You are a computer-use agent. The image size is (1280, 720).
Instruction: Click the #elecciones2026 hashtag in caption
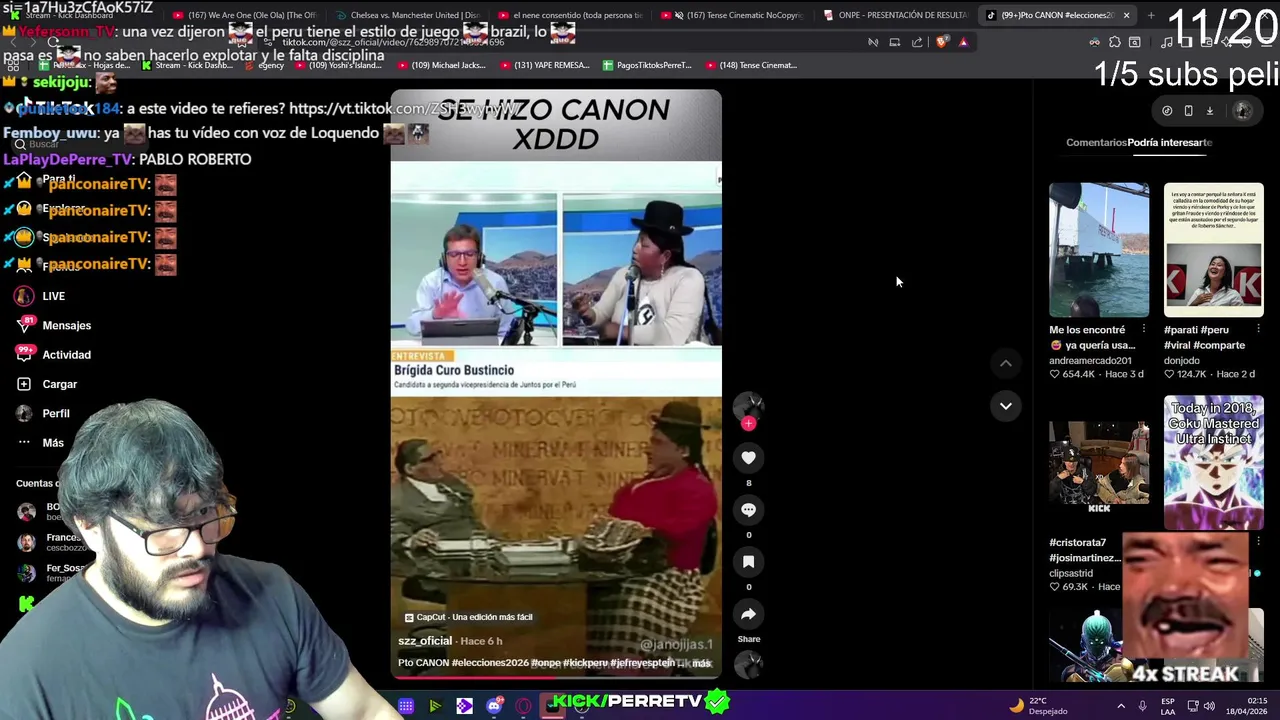pyautogui.click(x=489, y=663)
